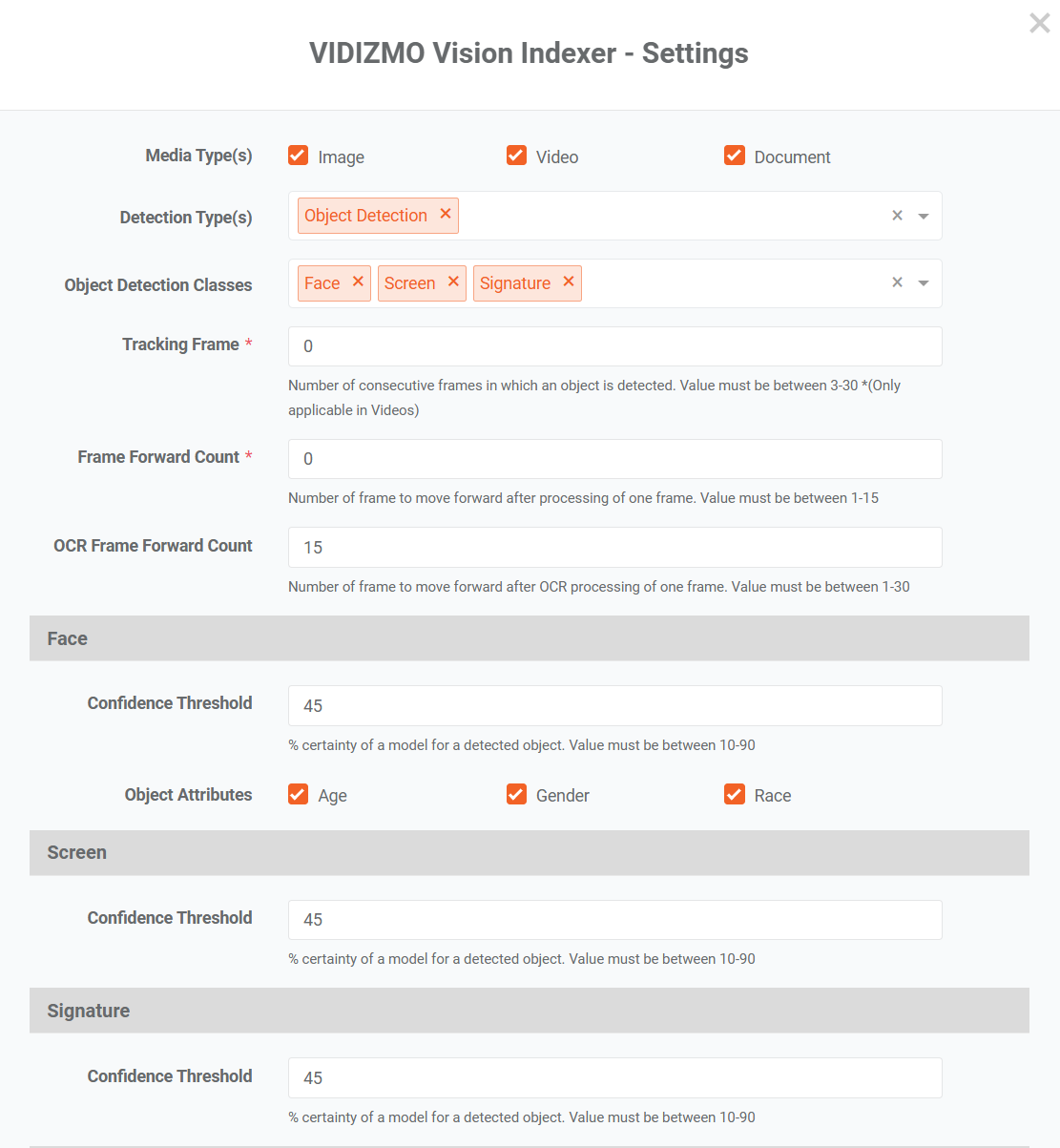Click the Tracking Frame input field

(x=614, y=346)
